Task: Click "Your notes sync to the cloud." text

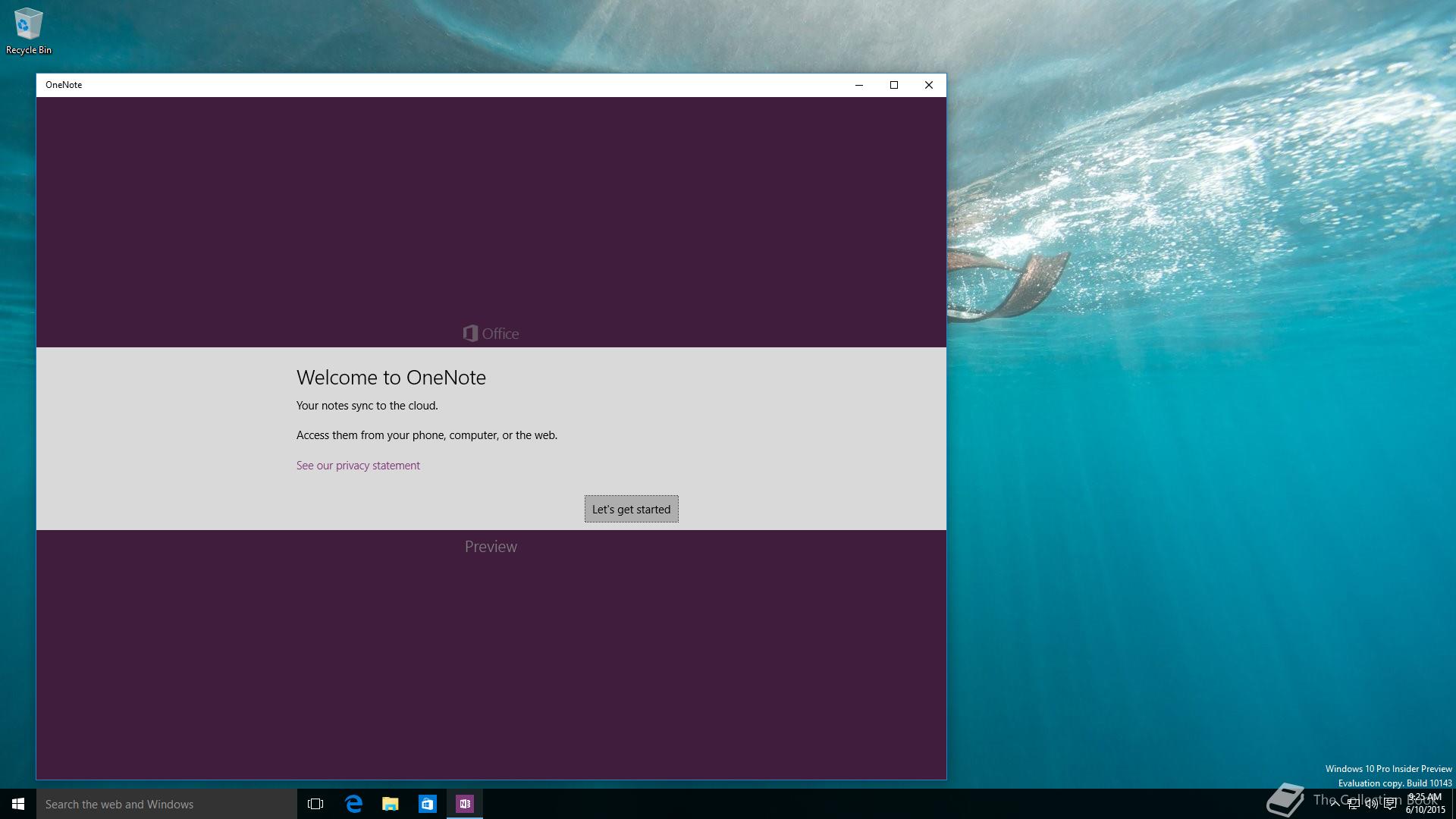Action: coord(367,406)
